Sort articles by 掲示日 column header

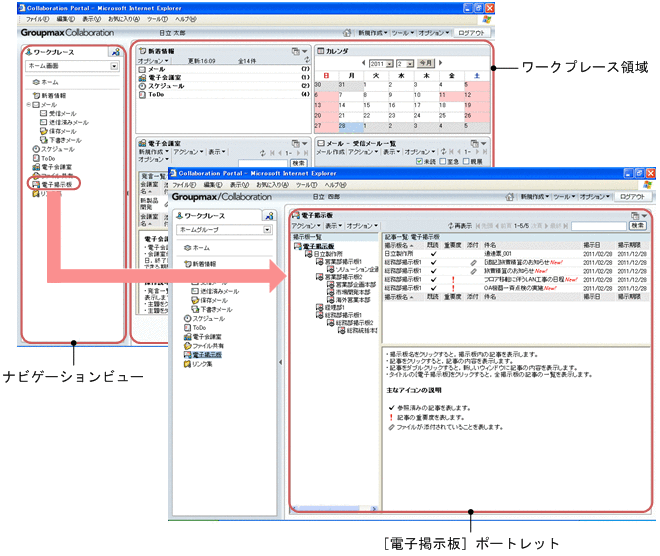pos(591,245)
